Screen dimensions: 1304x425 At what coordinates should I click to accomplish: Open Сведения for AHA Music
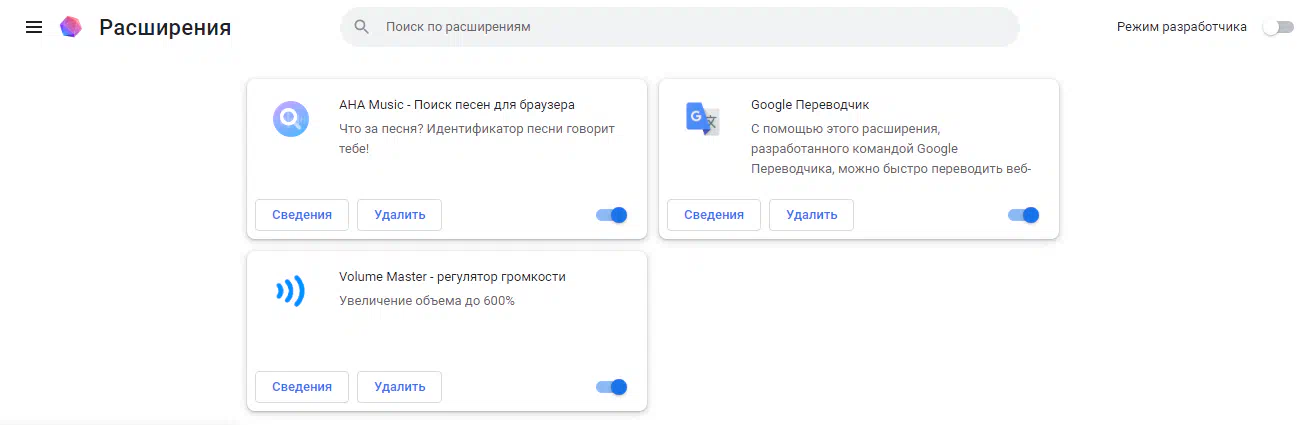click(302, 215)
